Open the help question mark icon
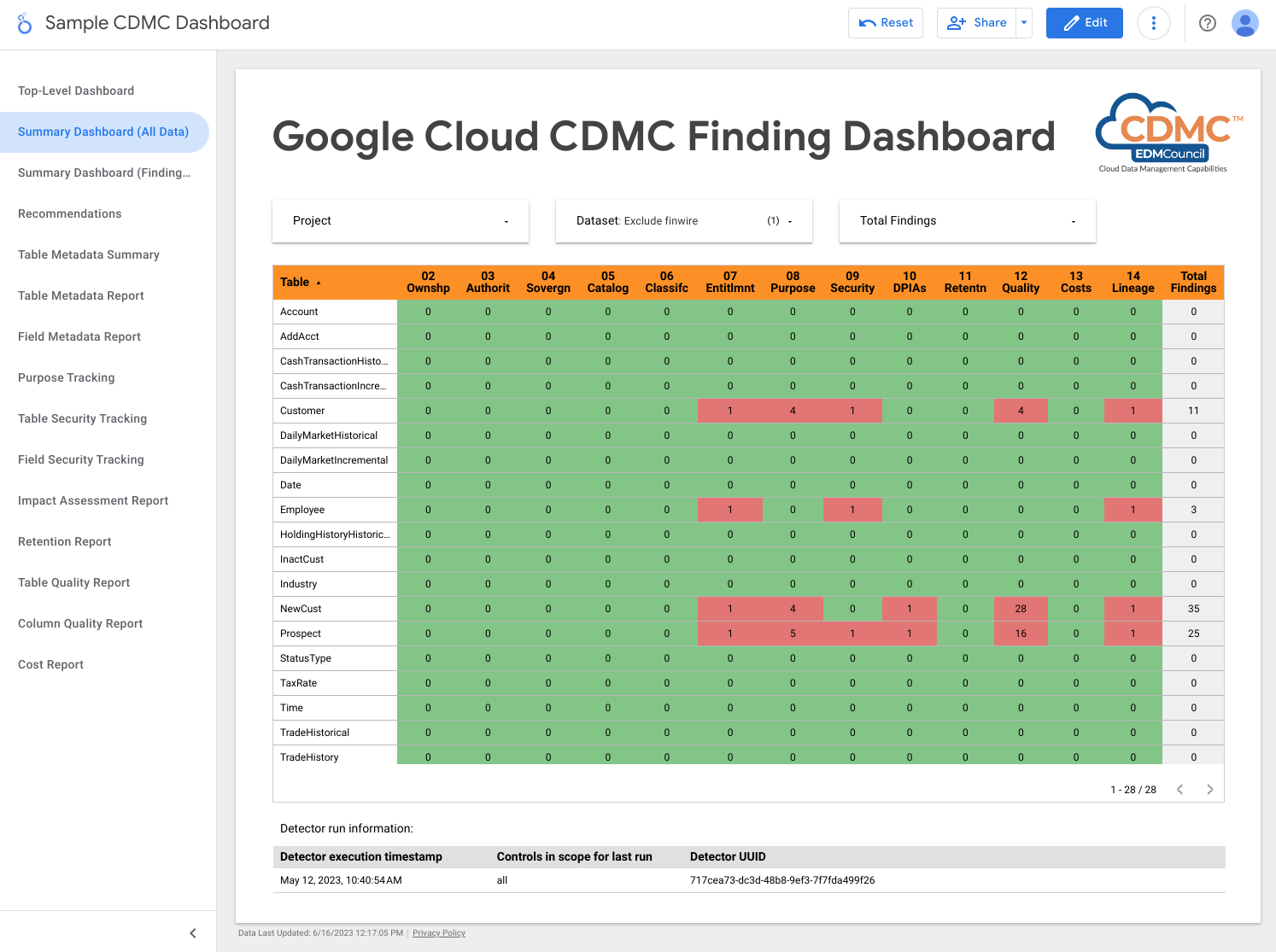 pos(1207,23)
